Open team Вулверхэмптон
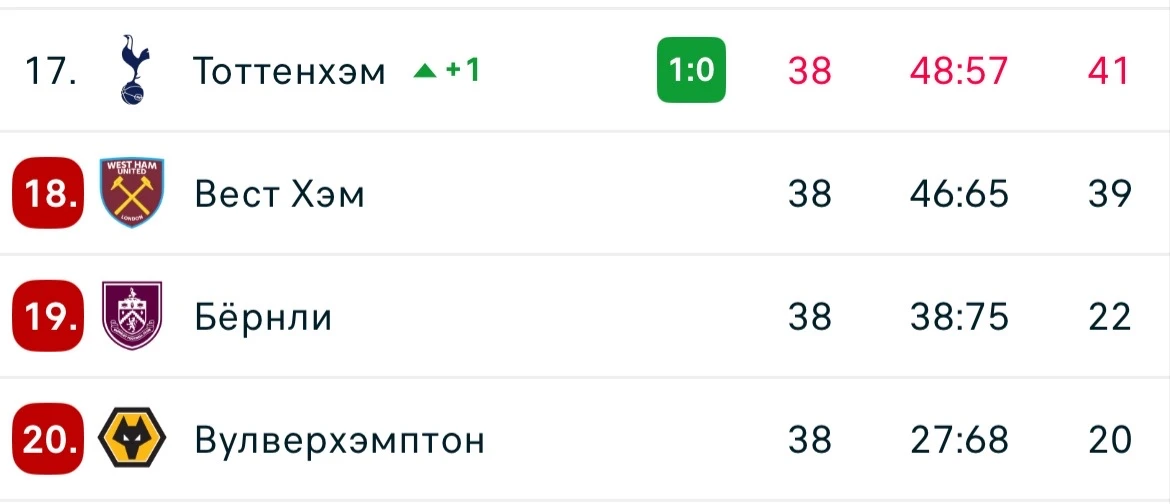This screenshot has width=1170, height=504. [340, 441]
